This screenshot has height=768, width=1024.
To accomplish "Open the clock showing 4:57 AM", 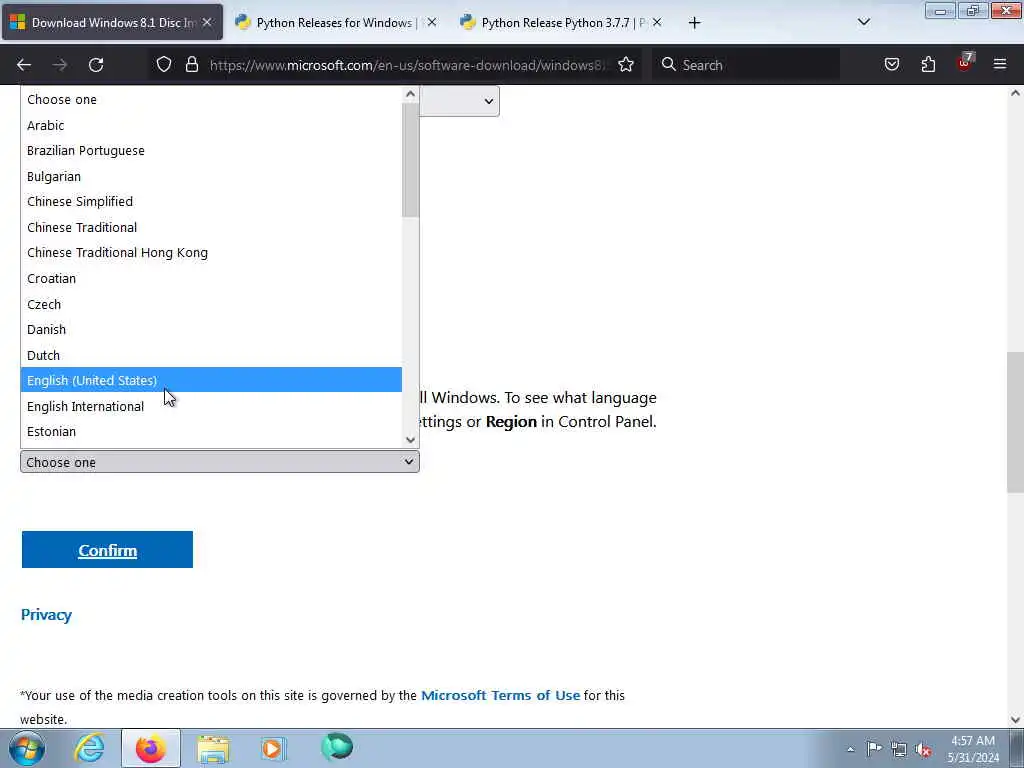I will click(x=973, y=749).
